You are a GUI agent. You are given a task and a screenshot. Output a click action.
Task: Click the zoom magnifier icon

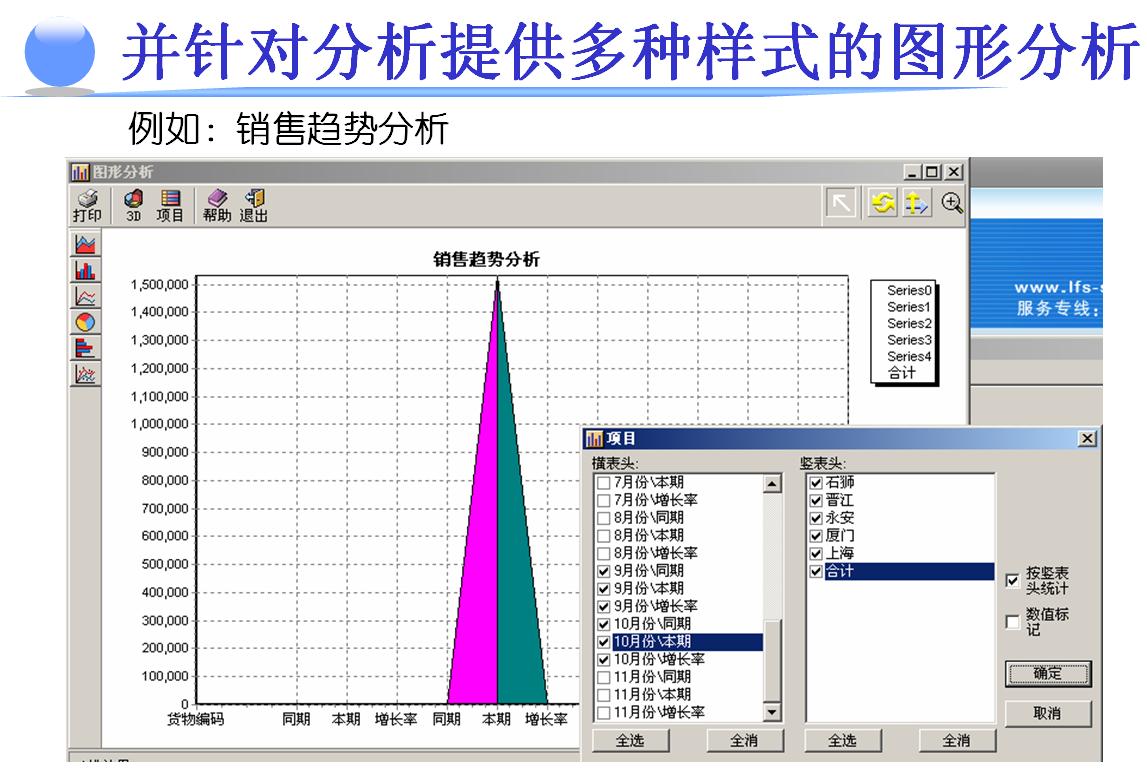click(952, 203)
